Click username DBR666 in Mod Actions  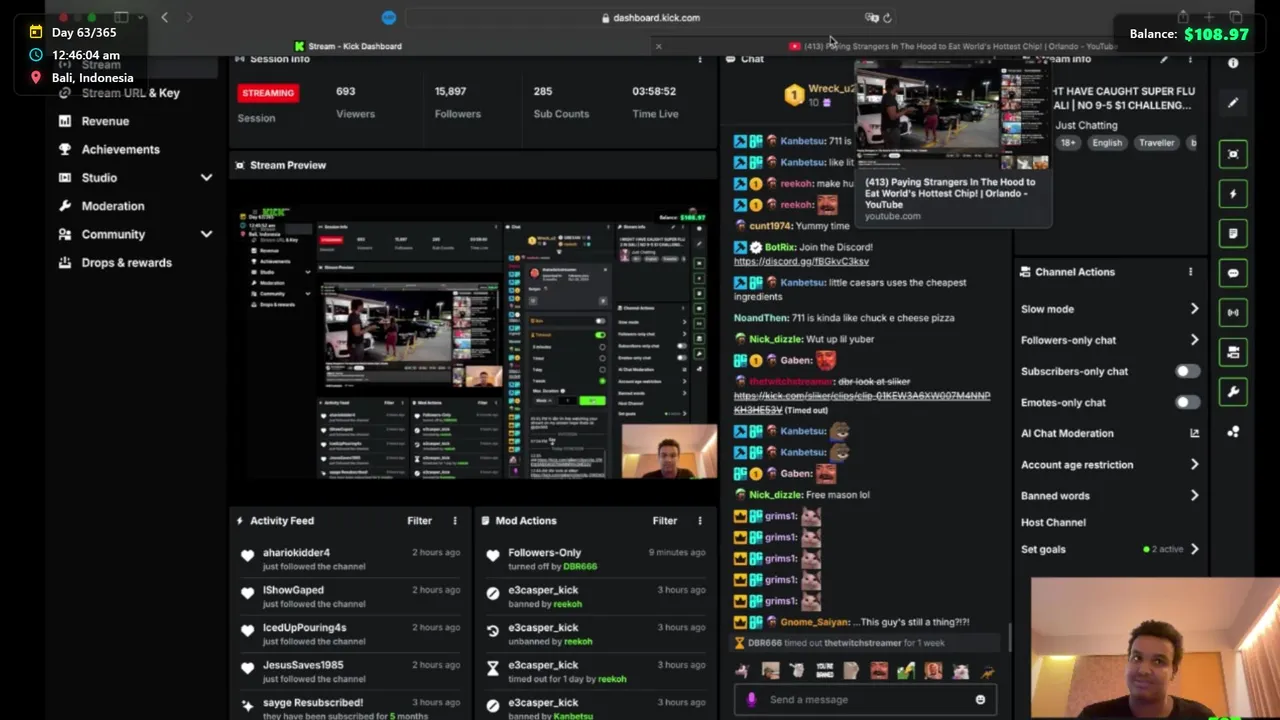click(580, 567)
